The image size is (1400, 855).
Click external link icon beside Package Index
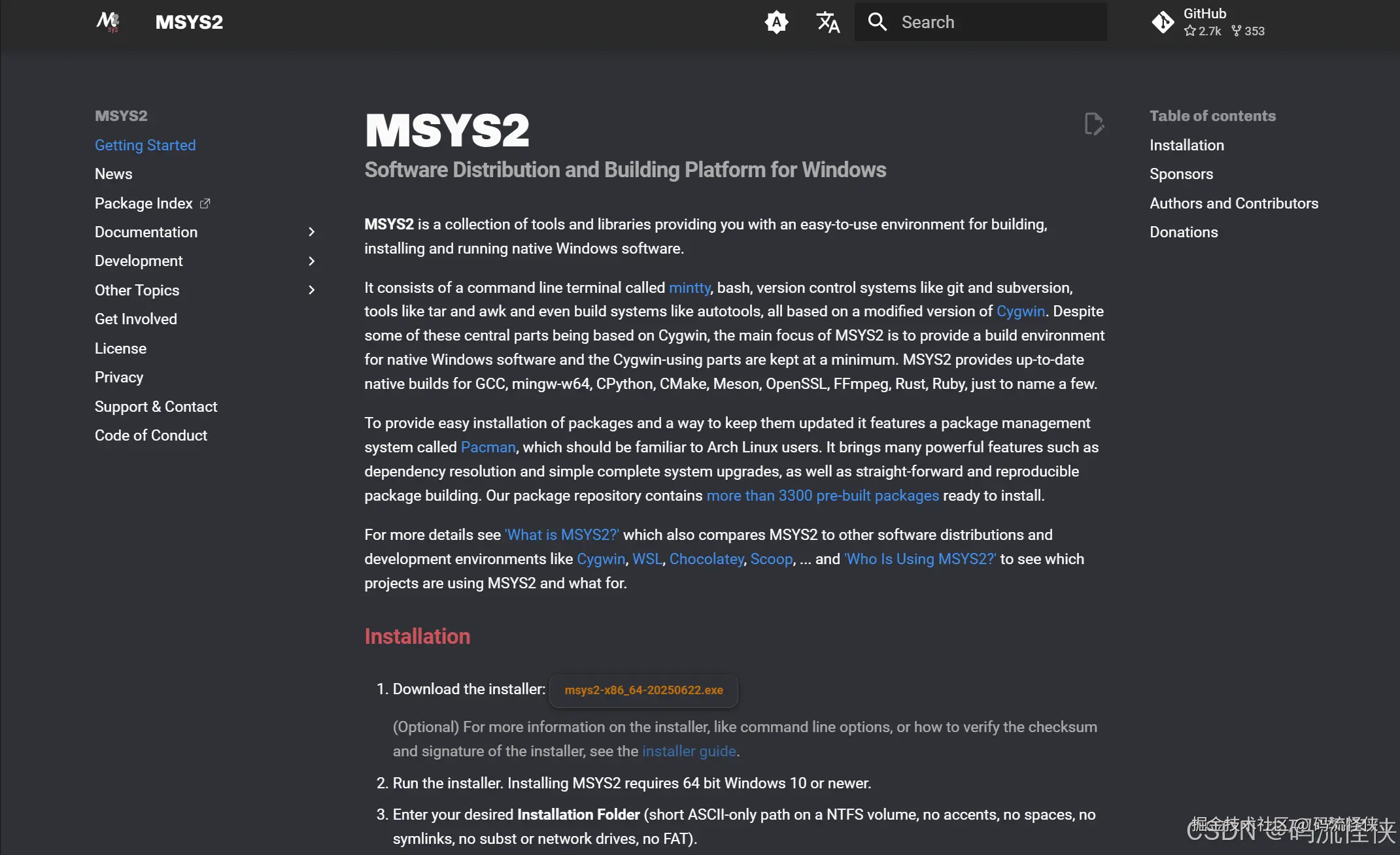205,203
